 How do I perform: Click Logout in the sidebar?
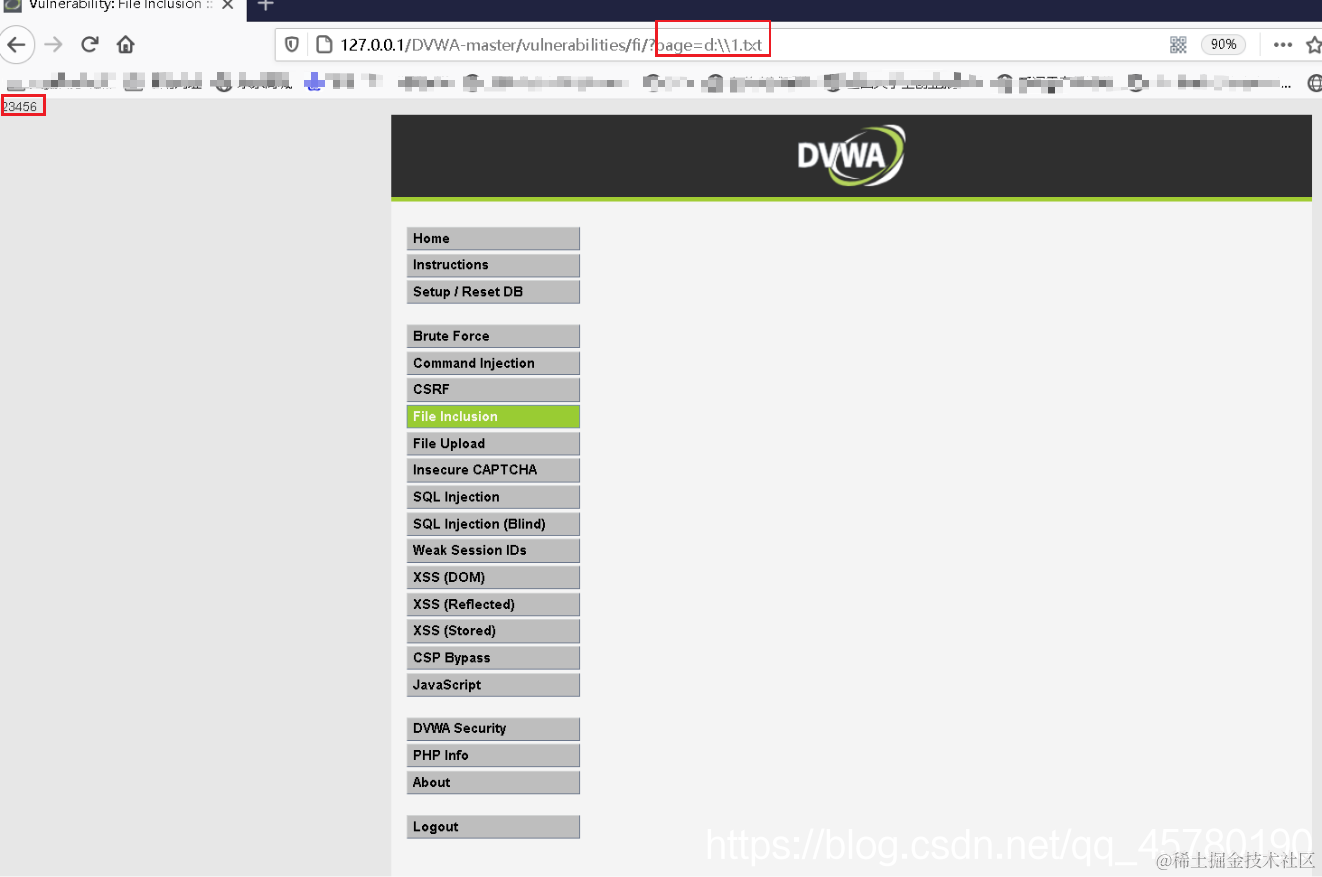coord(493,827)
